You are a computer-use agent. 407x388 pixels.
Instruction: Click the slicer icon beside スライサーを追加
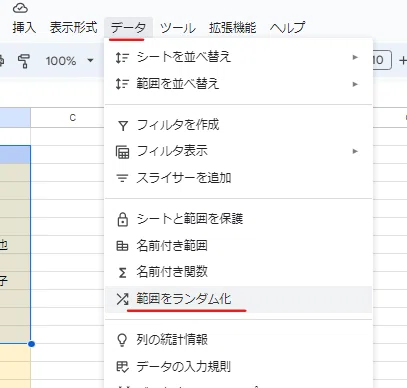(122, 178)
